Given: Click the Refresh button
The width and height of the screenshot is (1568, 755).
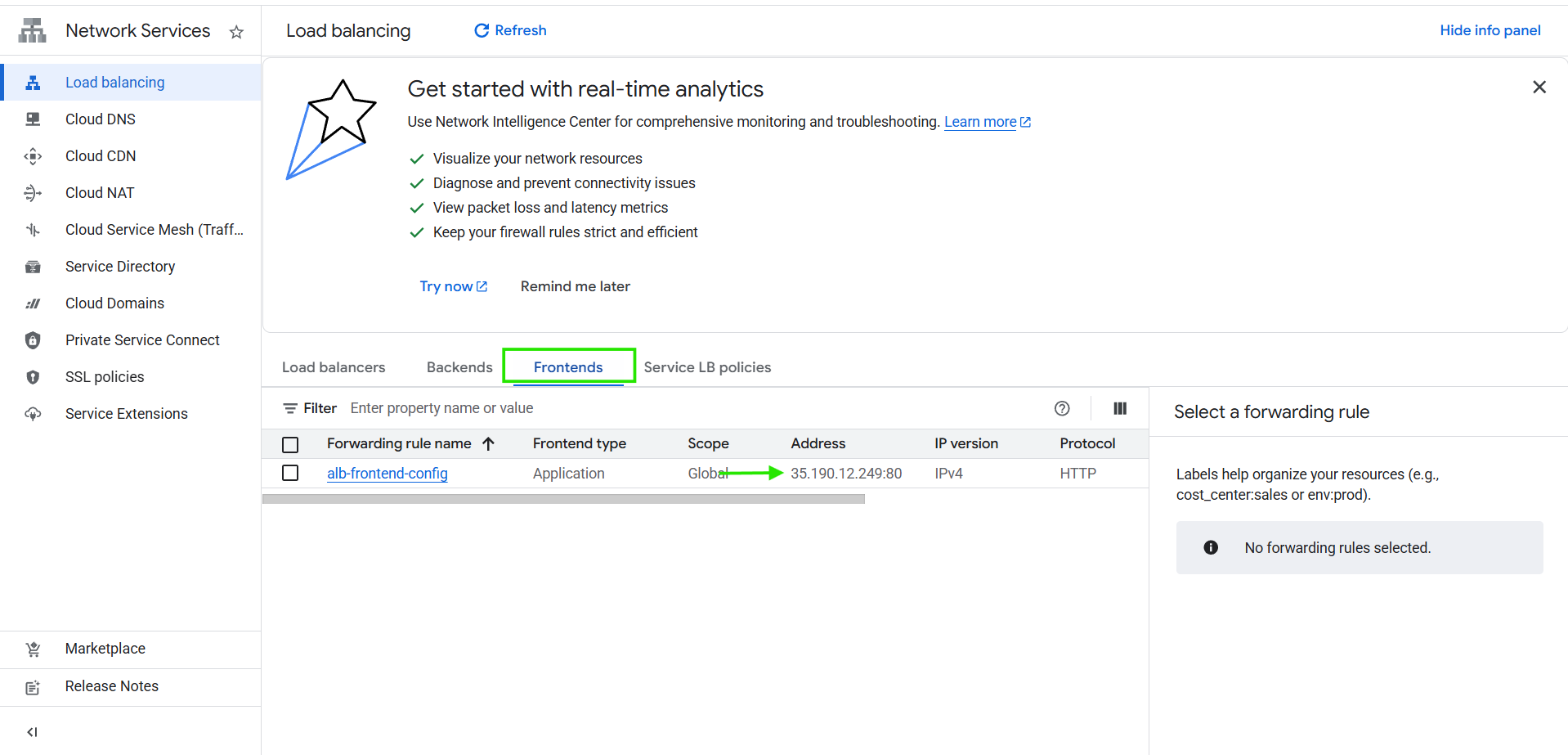Looking at the screenshot, I should (x=510, y=30).
